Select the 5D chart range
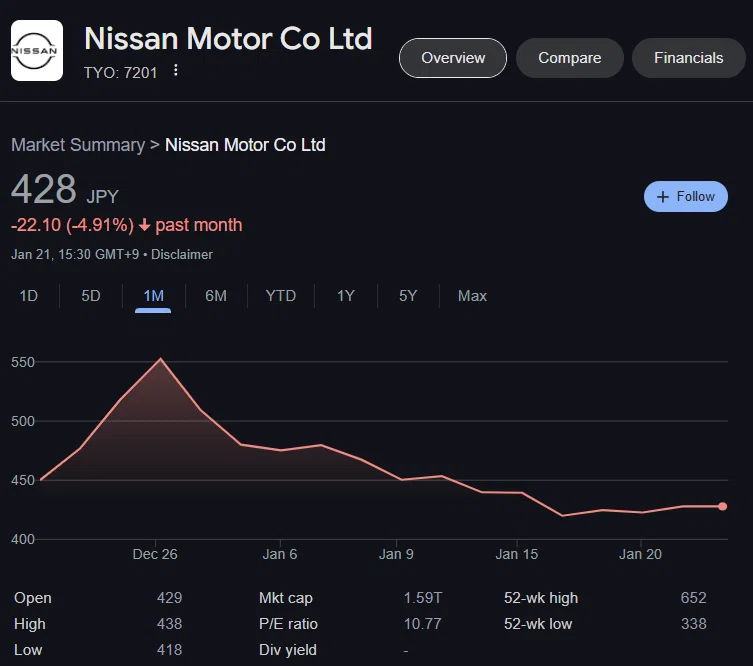753x666 pixels. click(x=91, y=296)
